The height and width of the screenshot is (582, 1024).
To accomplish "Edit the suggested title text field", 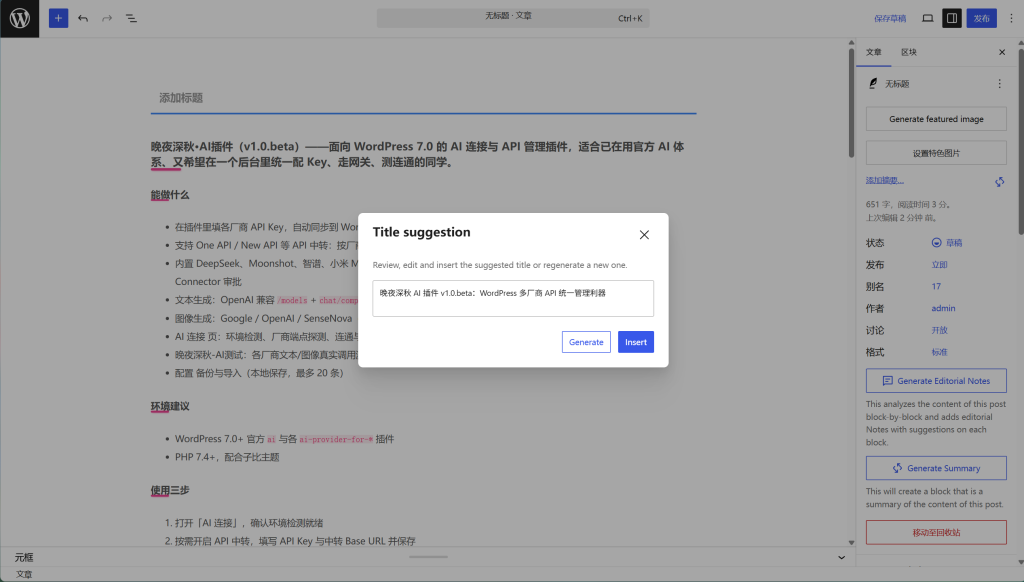I will pyautogui.click(x=513, y=299).
